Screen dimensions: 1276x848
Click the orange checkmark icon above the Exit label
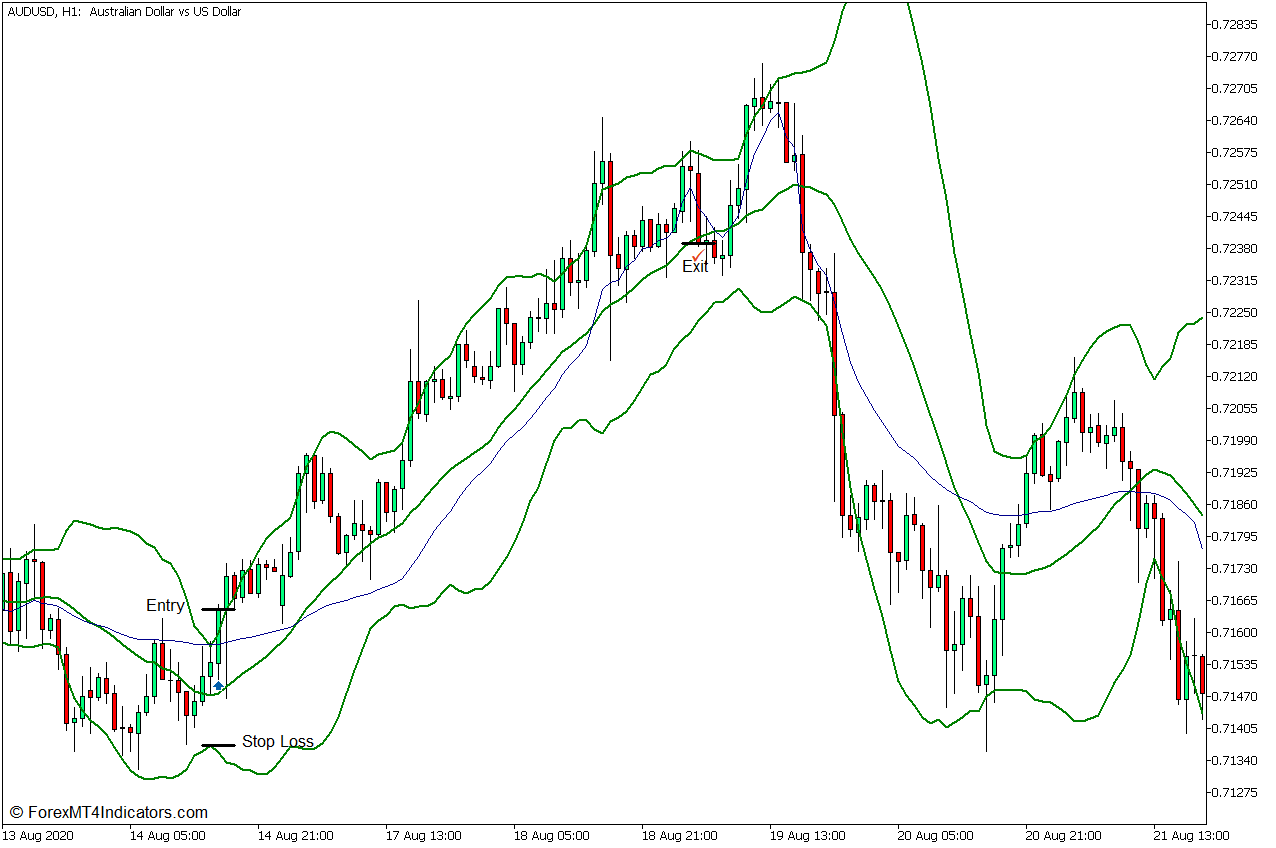(697, 257)
